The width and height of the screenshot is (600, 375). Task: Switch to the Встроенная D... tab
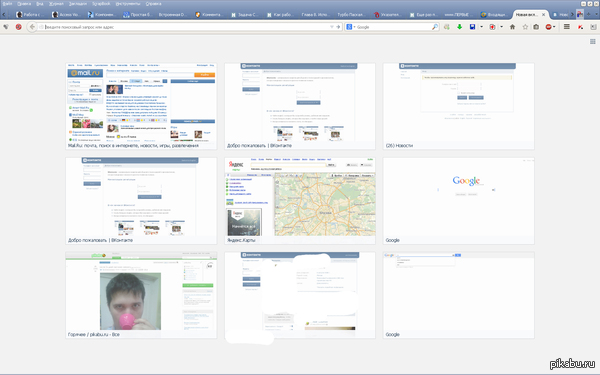click(173, 15)
